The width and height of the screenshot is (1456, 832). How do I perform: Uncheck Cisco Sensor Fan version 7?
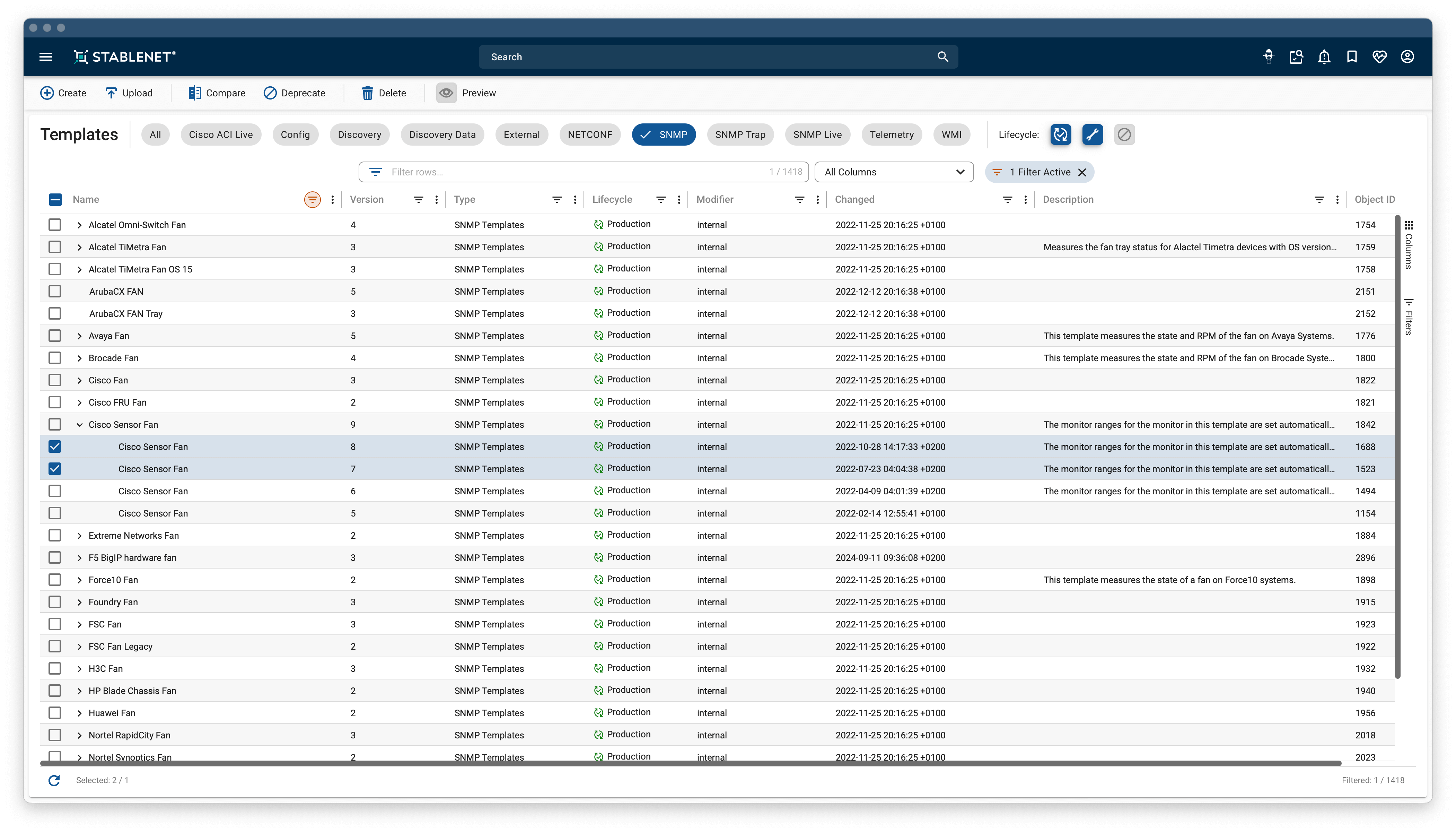point(55,469)
